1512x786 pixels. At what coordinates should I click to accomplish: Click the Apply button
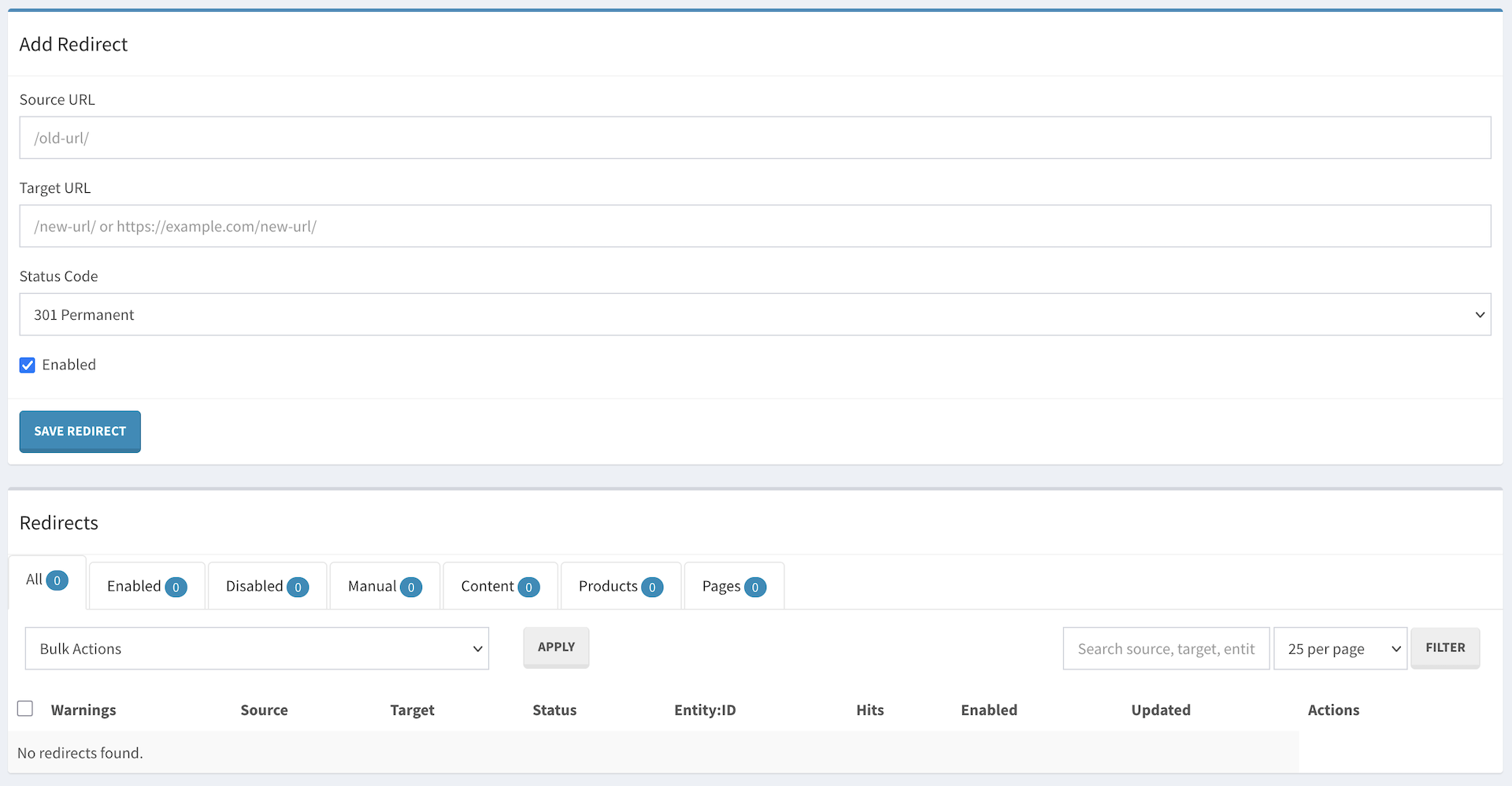[x=556, y=647]
